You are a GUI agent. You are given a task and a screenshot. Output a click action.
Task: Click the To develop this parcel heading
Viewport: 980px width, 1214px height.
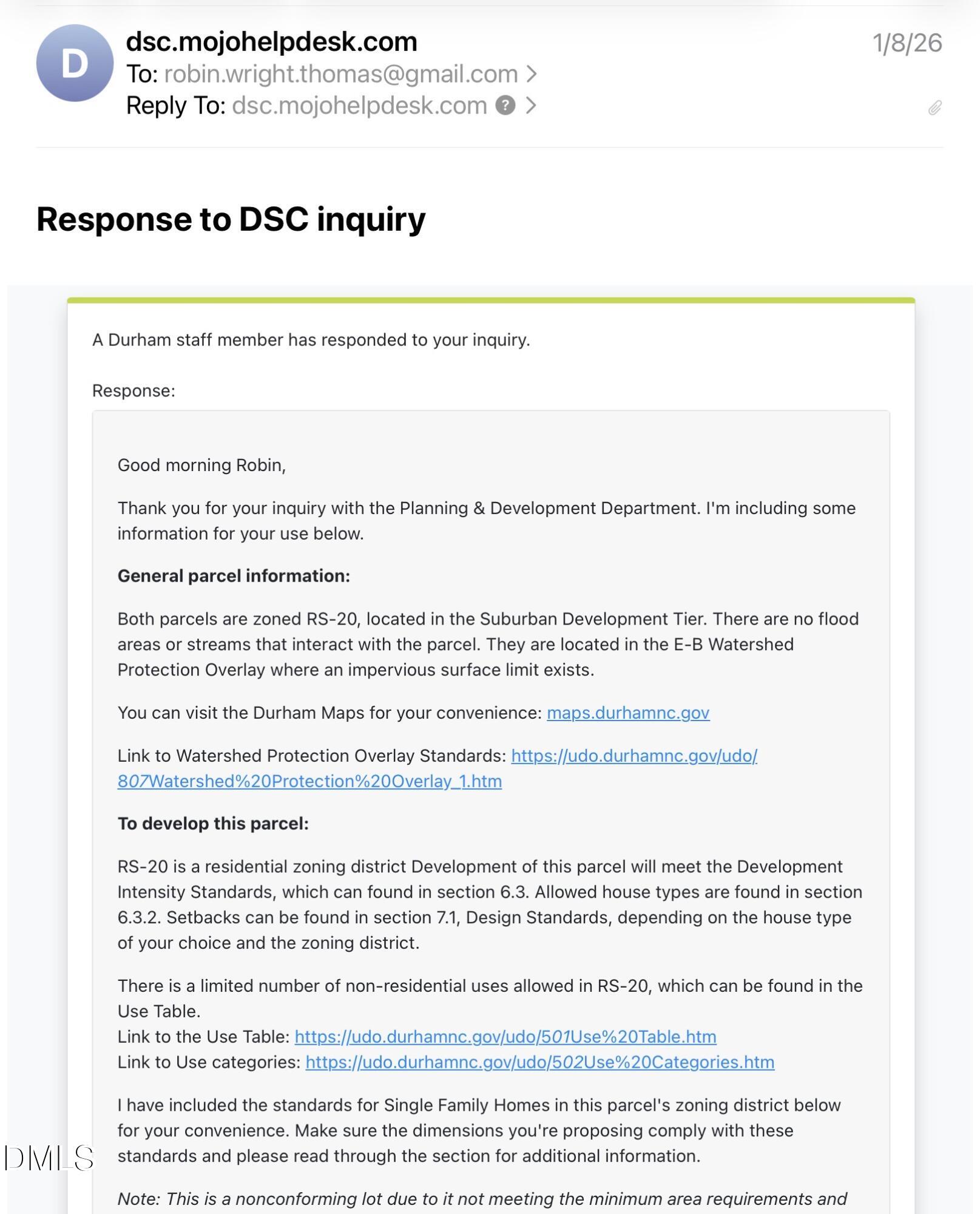coord(213,824)
